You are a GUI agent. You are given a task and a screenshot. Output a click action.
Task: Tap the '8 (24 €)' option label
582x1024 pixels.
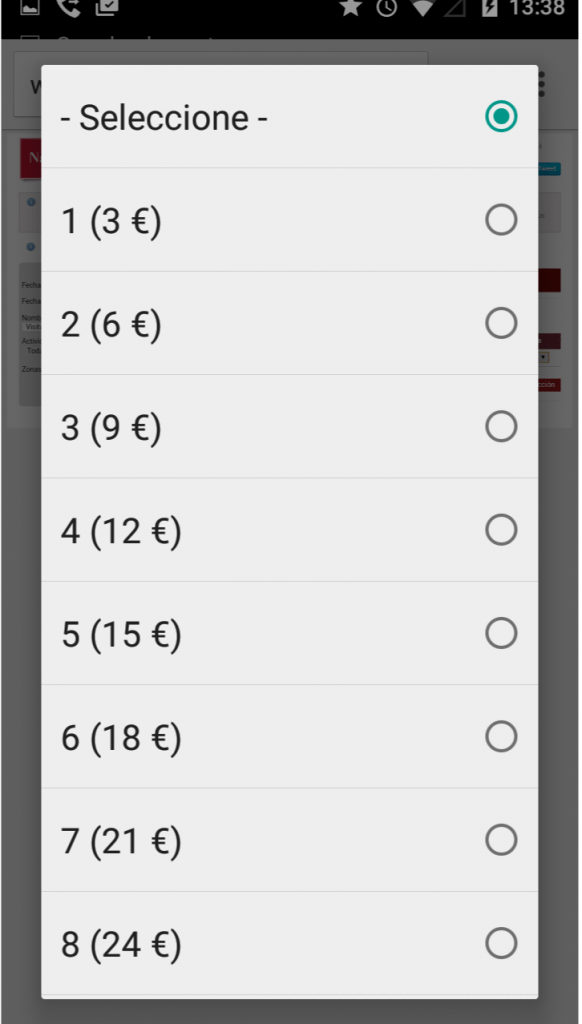pyautogui.click(x=121, y=944)
